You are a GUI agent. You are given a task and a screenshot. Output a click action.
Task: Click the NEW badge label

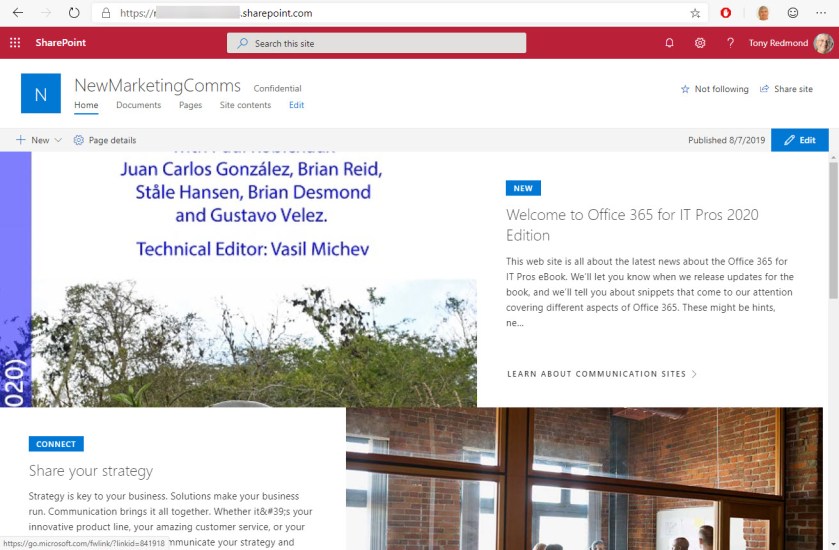coord(523,188)
